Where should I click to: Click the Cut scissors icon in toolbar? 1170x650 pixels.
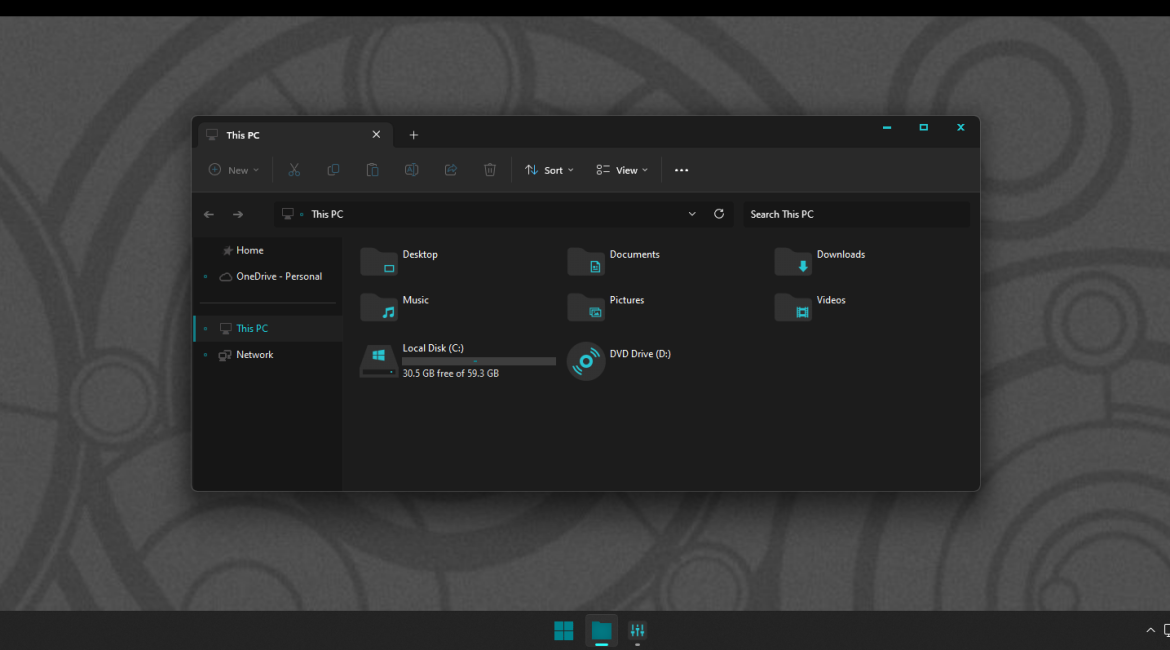click(x=294, y=170)
